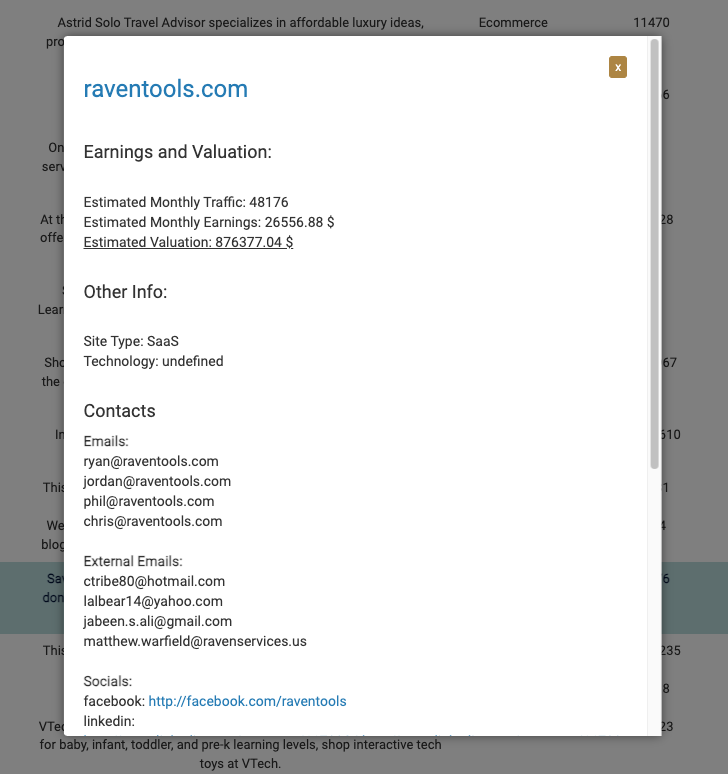
Task: Click the phil@raventools.com email
Action: (x=149, y=501)
